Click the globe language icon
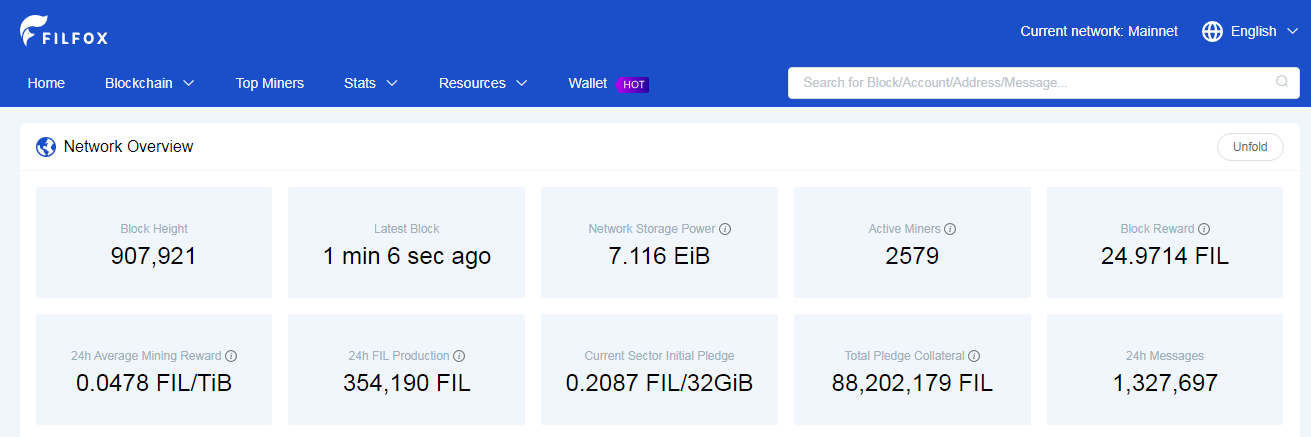The width and height of the screenshot is (1311, 437). [x=1212, y=31]
